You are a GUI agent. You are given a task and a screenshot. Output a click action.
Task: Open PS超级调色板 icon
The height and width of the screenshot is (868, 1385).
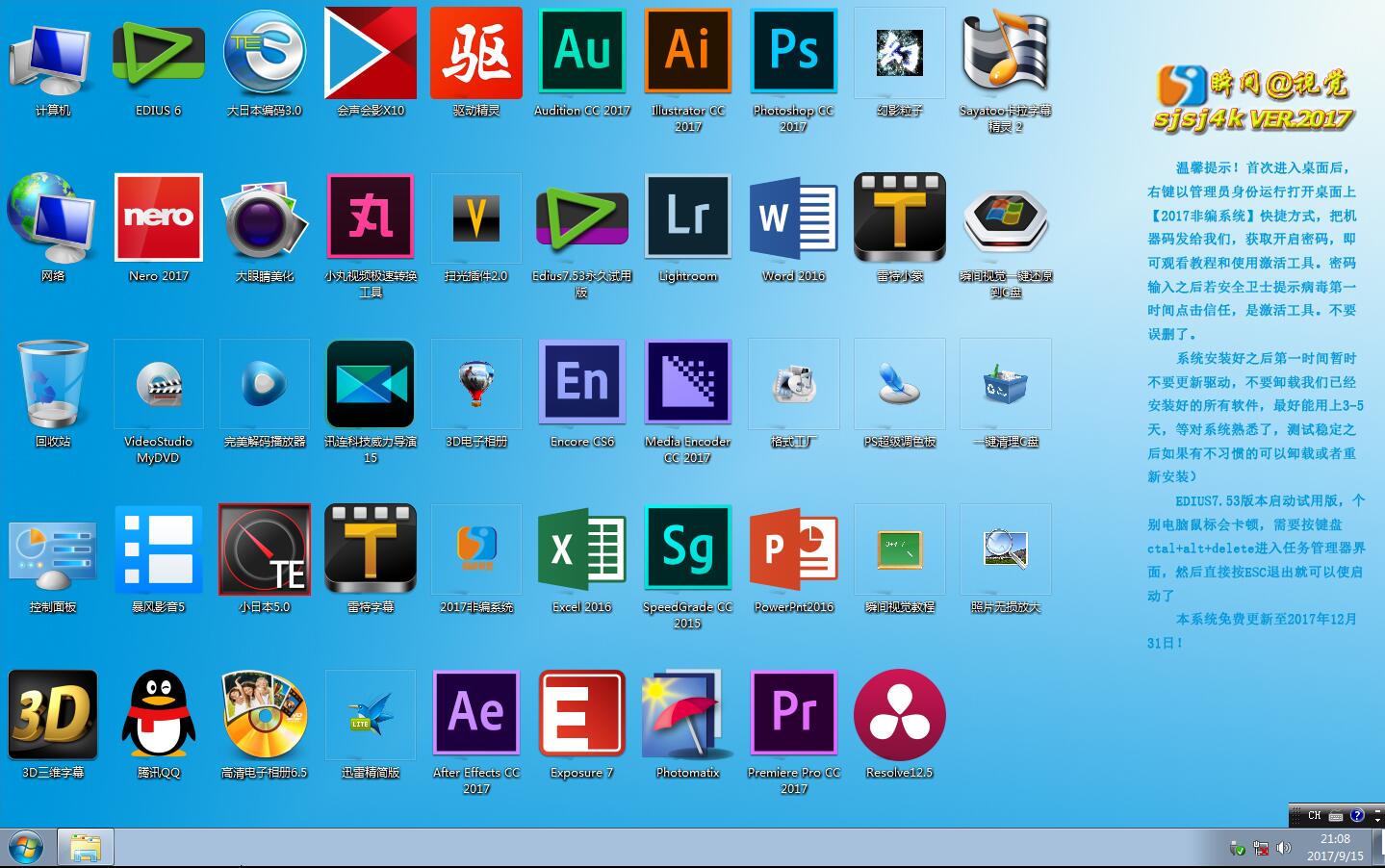click(900, 384)
